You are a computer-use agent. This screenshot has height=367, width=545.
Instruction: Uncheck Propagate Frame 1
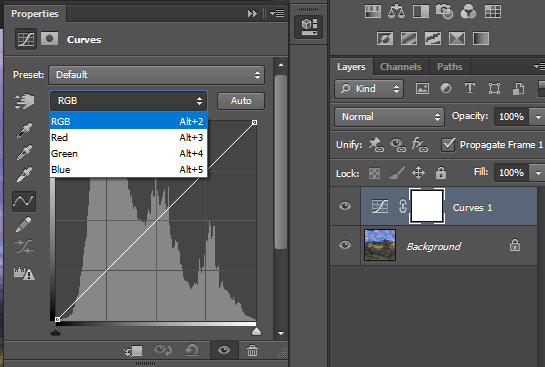pos(448,145)
